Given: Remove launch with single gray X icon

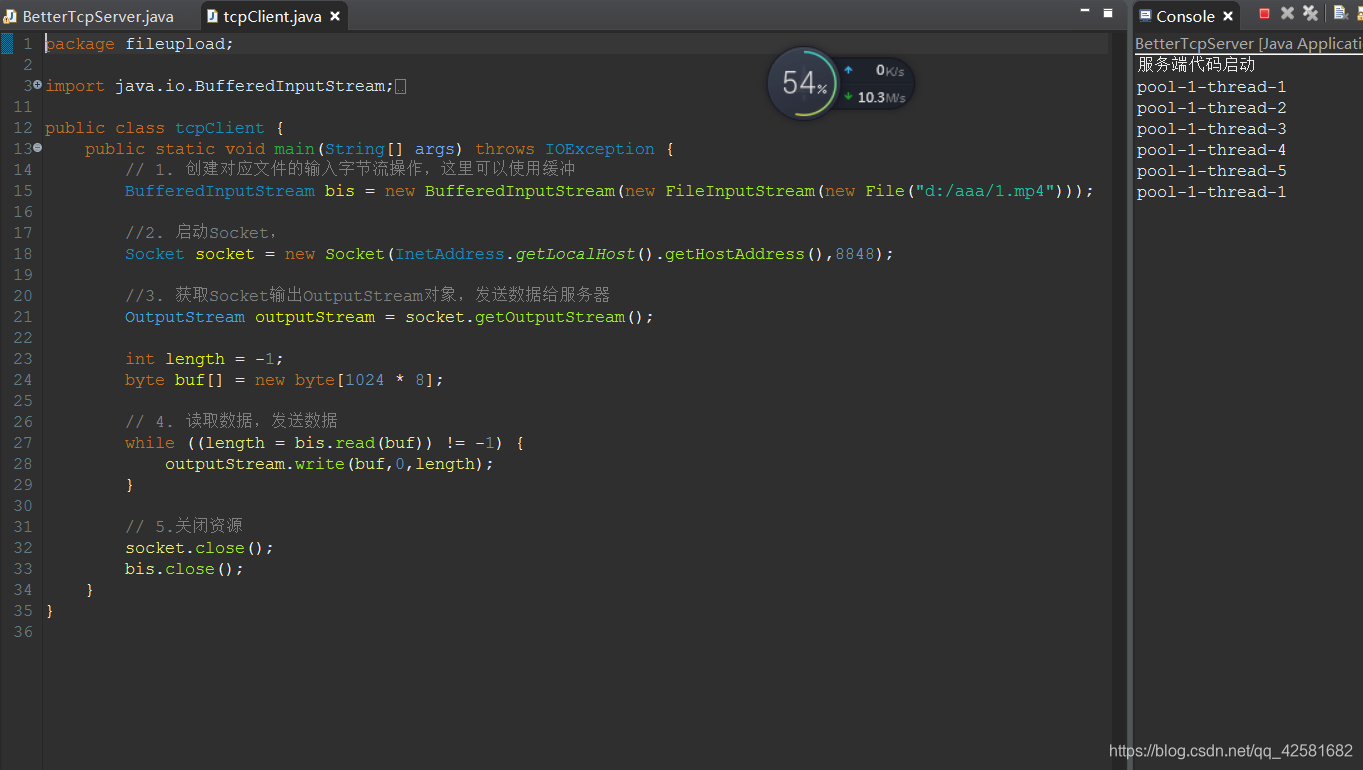Looking at the screenshot, I should pos(1287,14).
